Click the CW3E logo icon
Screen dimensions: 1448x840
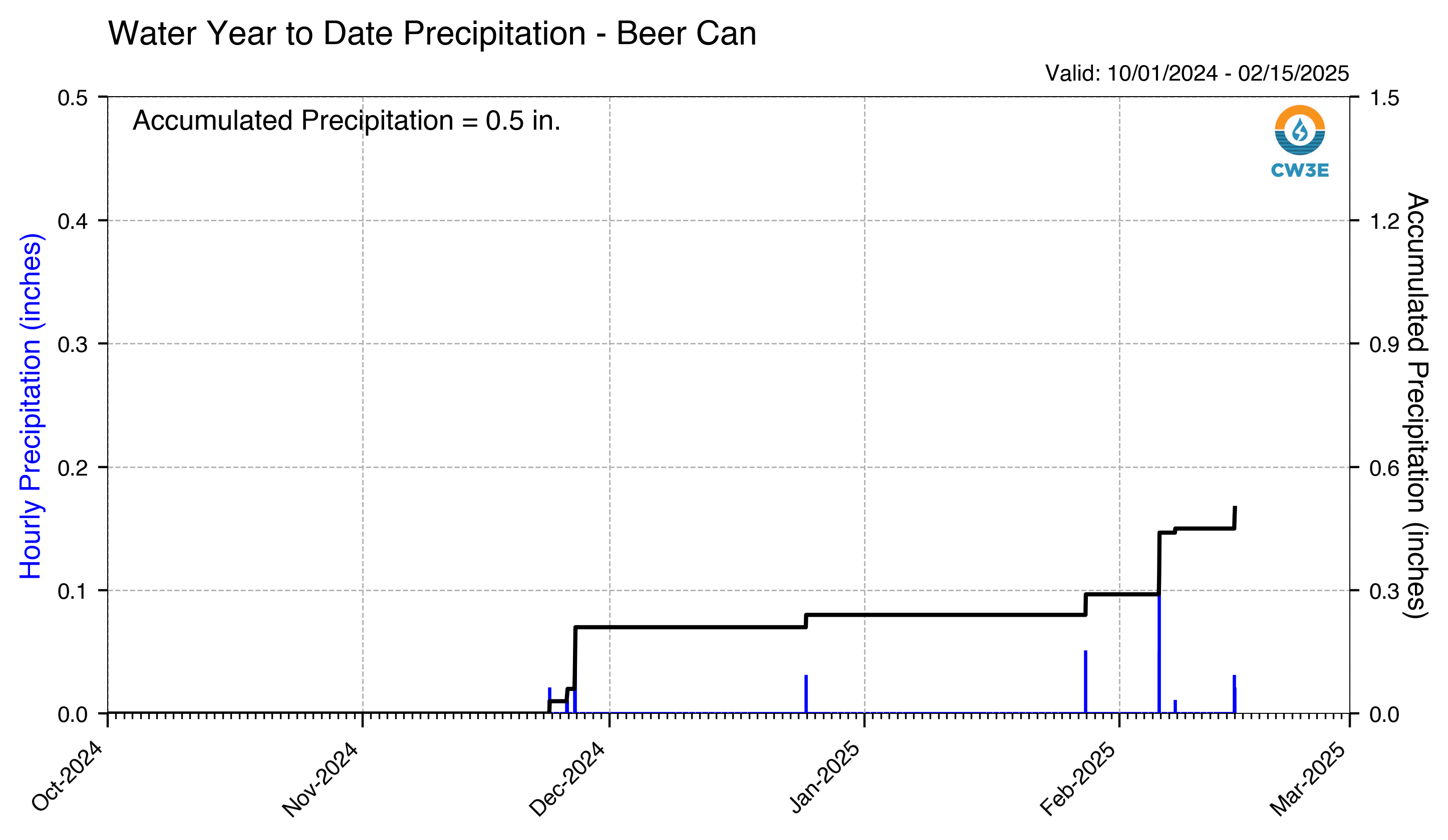click(1300, 141)
